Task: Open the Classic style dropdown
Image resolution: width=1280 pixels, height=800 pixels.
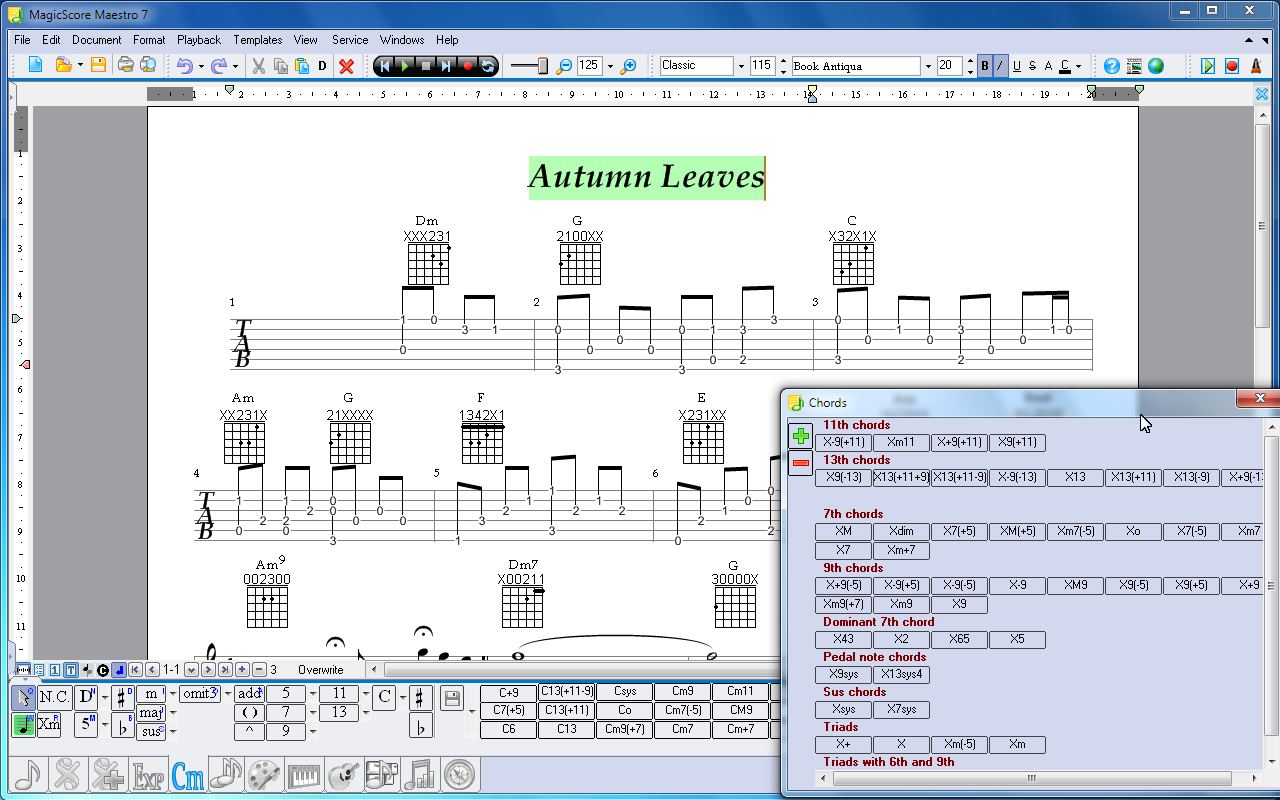Action: [741, 67]
